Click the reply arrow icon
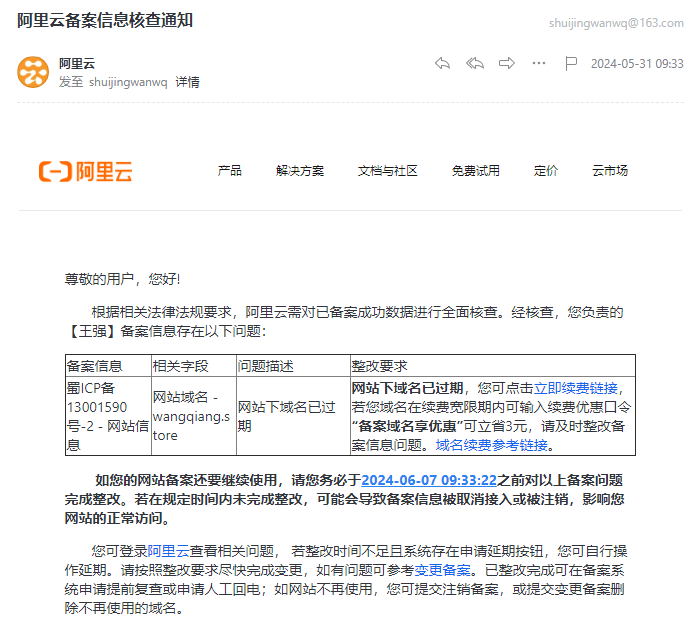The height and width of the screenshot is (622, 695). click(442, 63)
